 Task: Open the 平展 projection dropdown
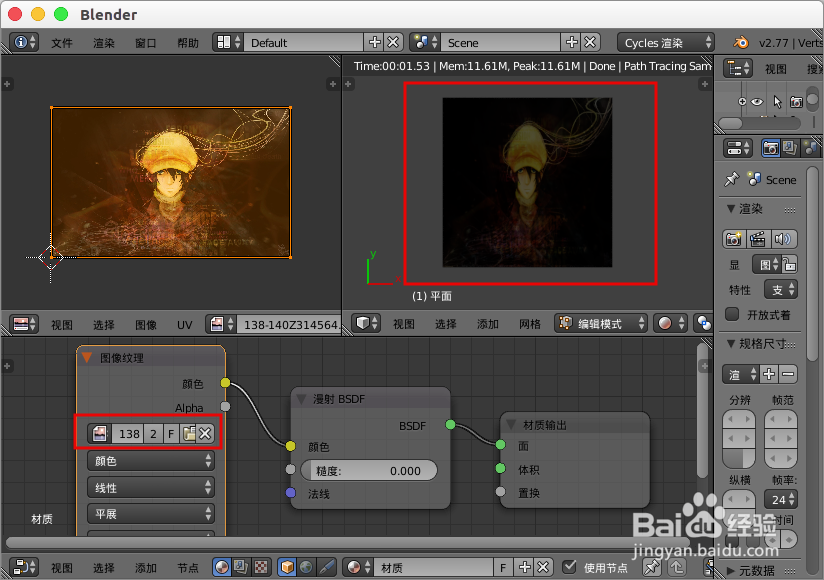coord(151,514)
